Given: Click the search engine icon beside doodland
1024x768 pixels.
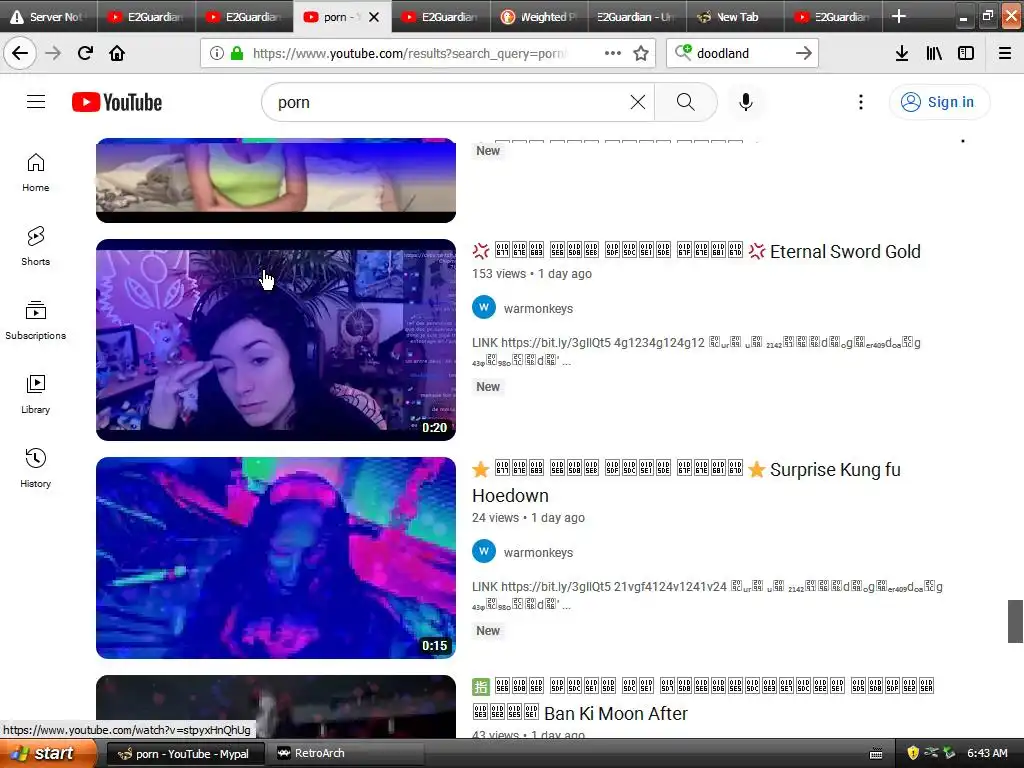Looking at the screenshot, I should point(683,53).
